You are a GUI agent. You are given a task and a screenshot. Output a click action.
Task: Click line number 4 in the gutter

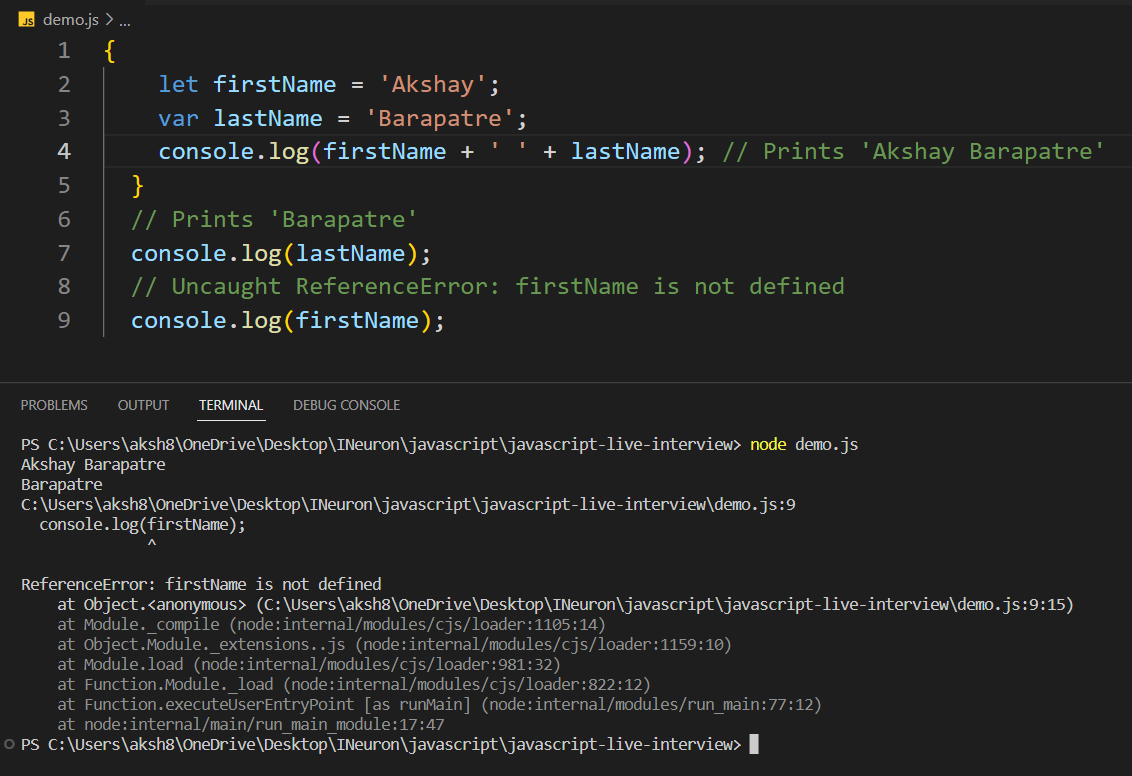(64, 152)
